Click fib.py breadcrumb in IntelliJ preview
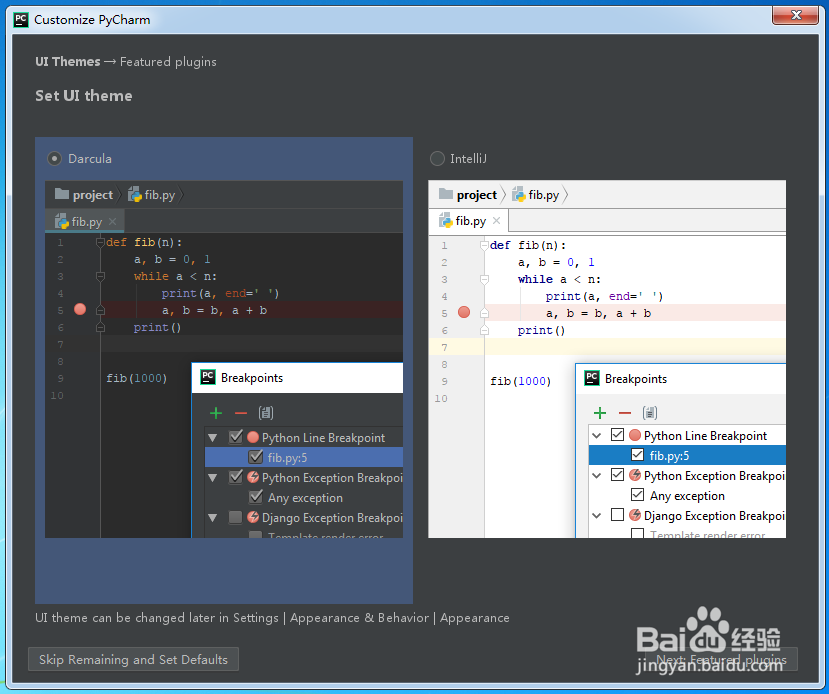The height and width of the screenshot is (694, 829). [536, 195]
